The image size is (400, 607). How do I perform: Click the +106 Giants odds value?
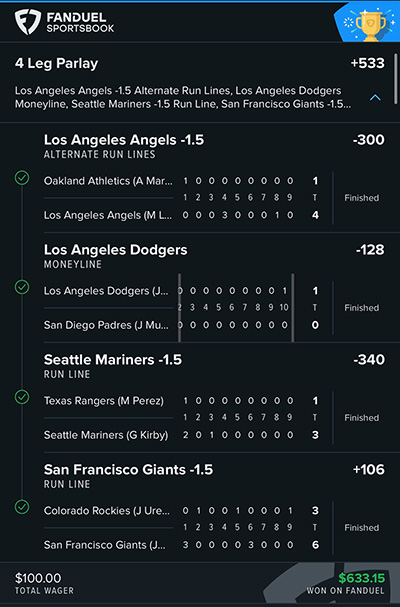[x=369, y=470]
